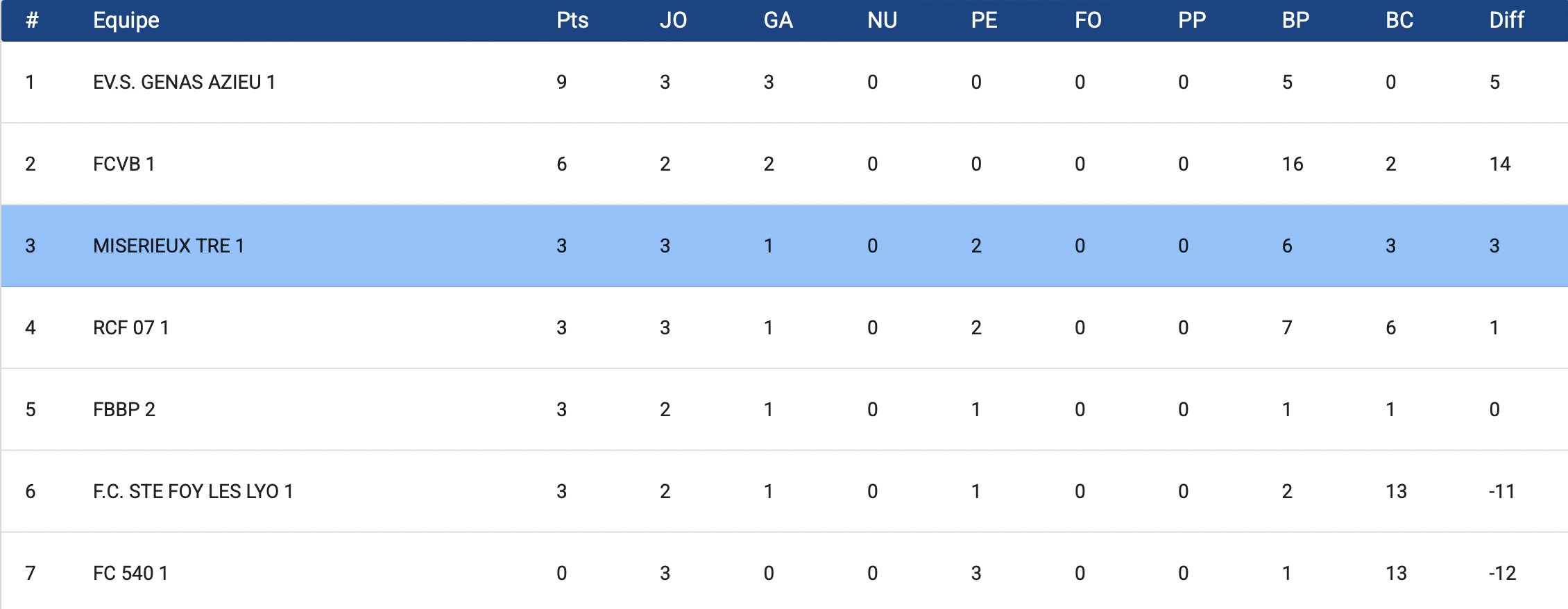Click the Diff column header

1506,20
